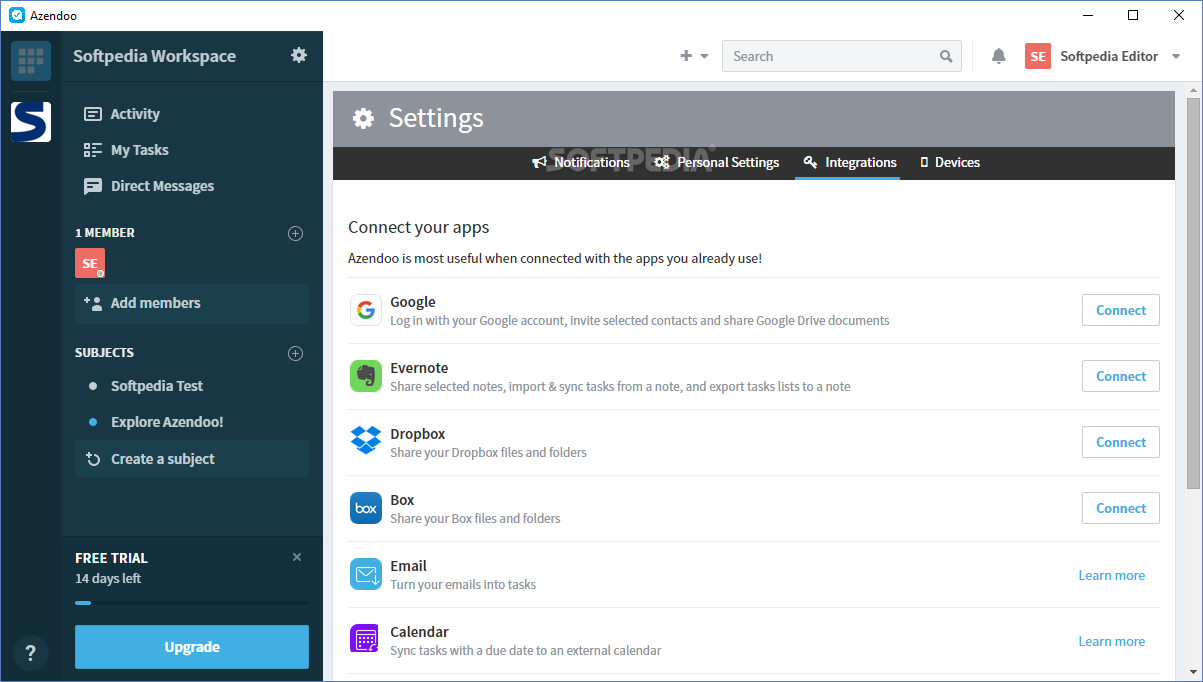The height and width of the screenshot is (682, 1203).
Task: Click the 'Connect your apps' heading
Action: point(419,227)
